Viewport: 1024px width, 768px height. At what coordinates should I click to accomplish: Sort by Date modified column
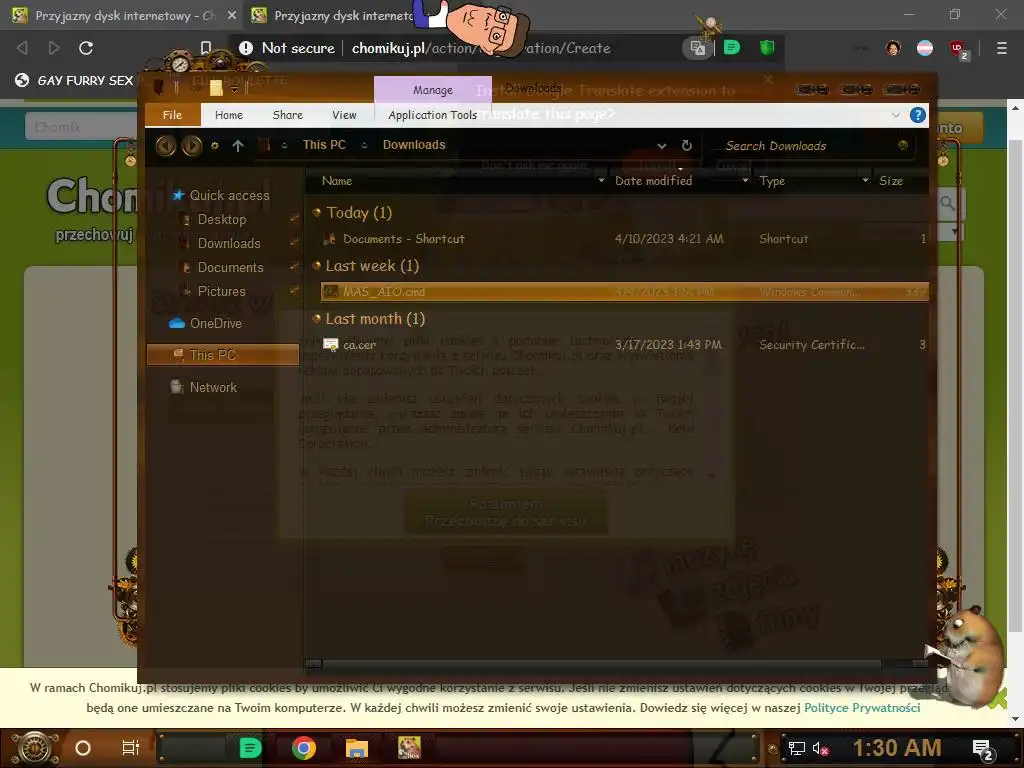pyautogui.click(x=653, y=181)
